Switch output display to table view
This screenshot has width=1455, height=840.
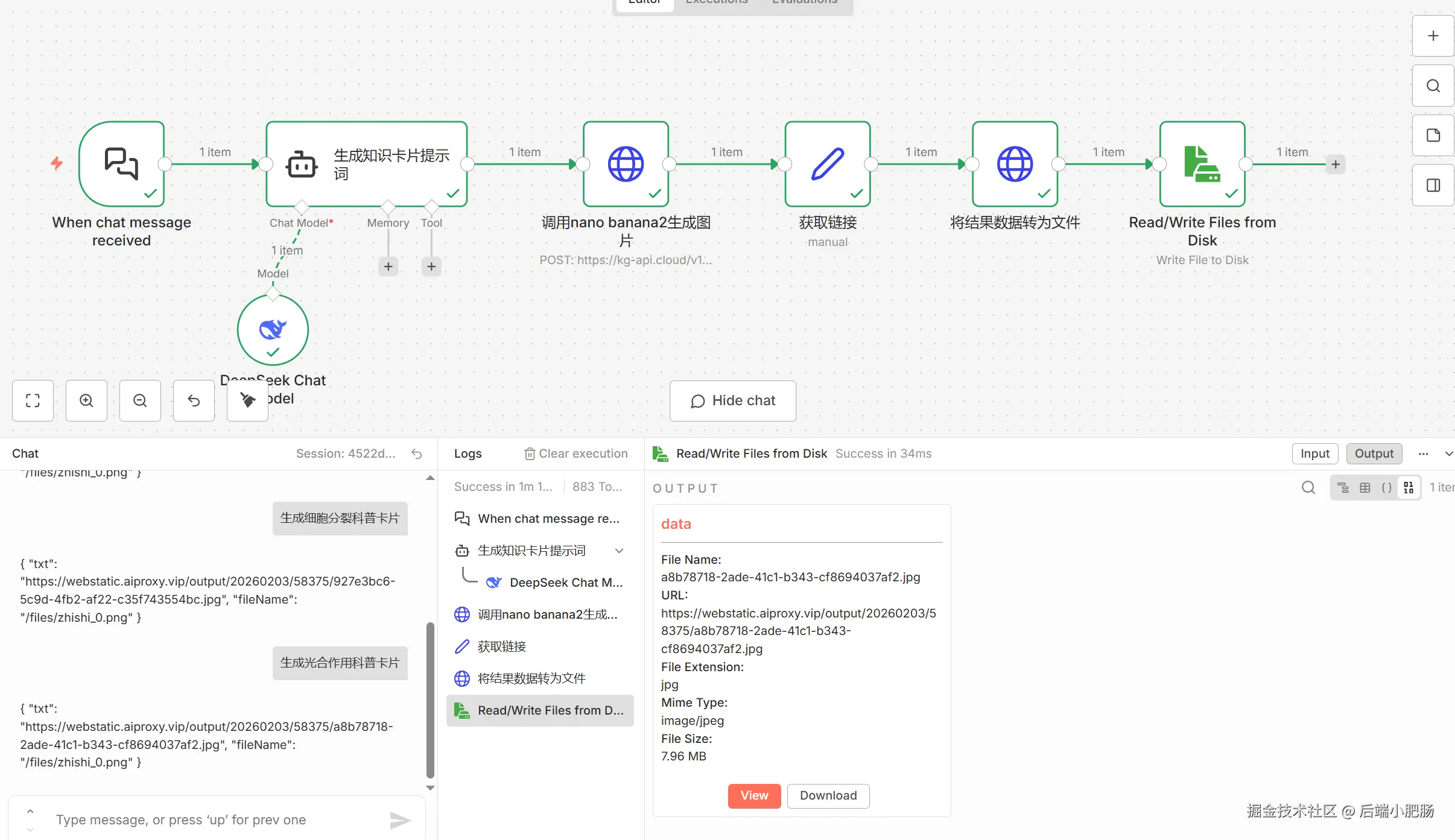1365,488
